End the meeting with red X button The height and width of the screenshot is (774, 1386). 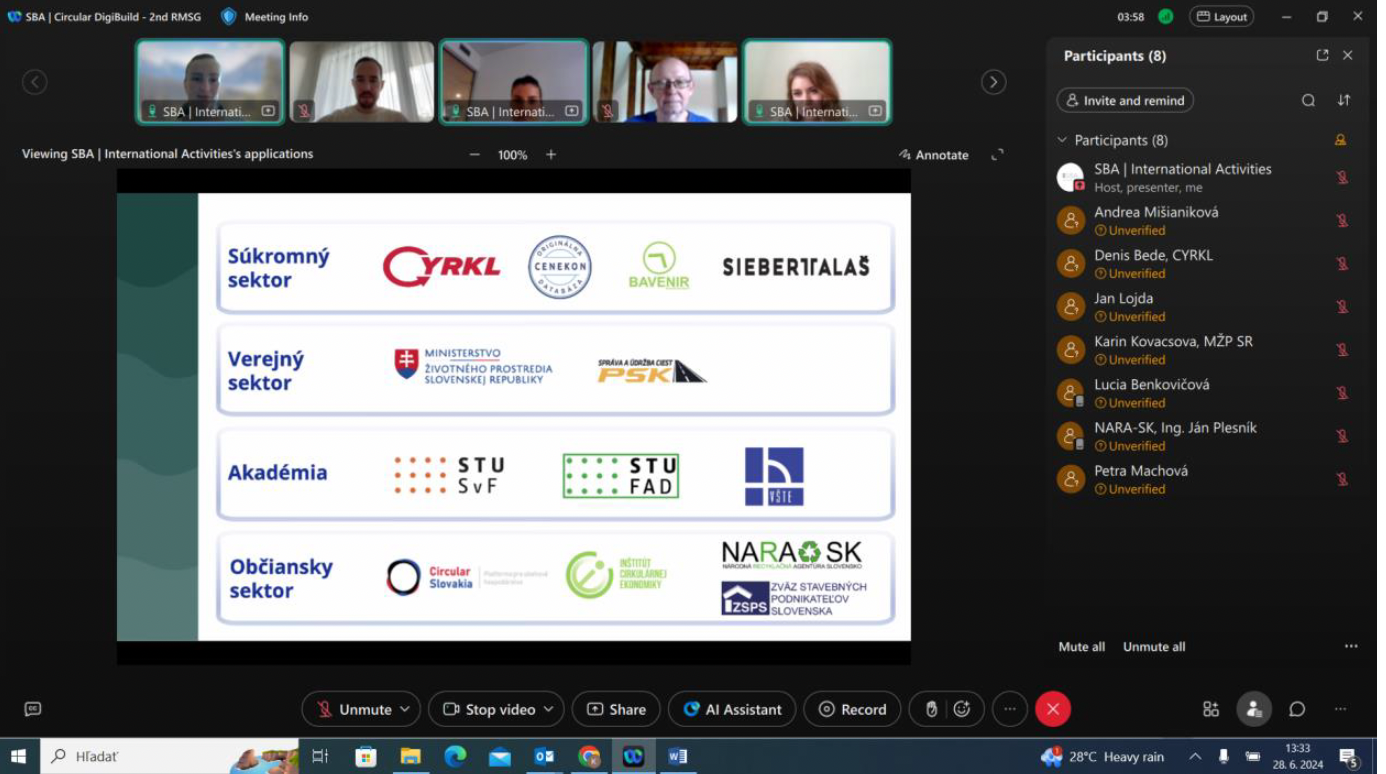click(1053, 709)
